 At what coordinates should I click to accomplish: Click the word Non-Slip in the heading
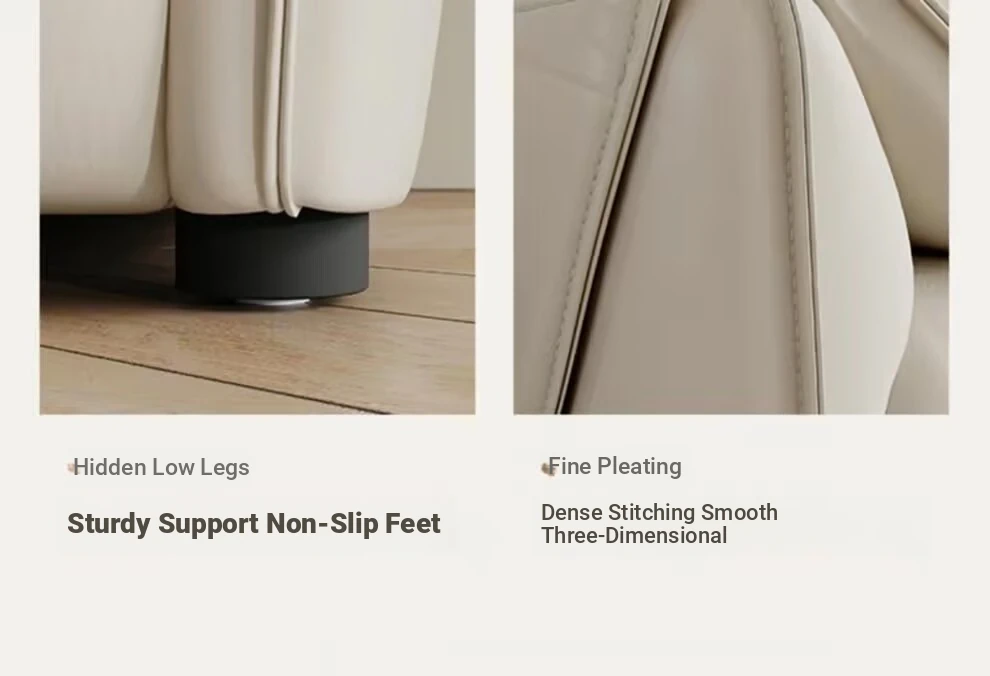click(x=322, y=523)
